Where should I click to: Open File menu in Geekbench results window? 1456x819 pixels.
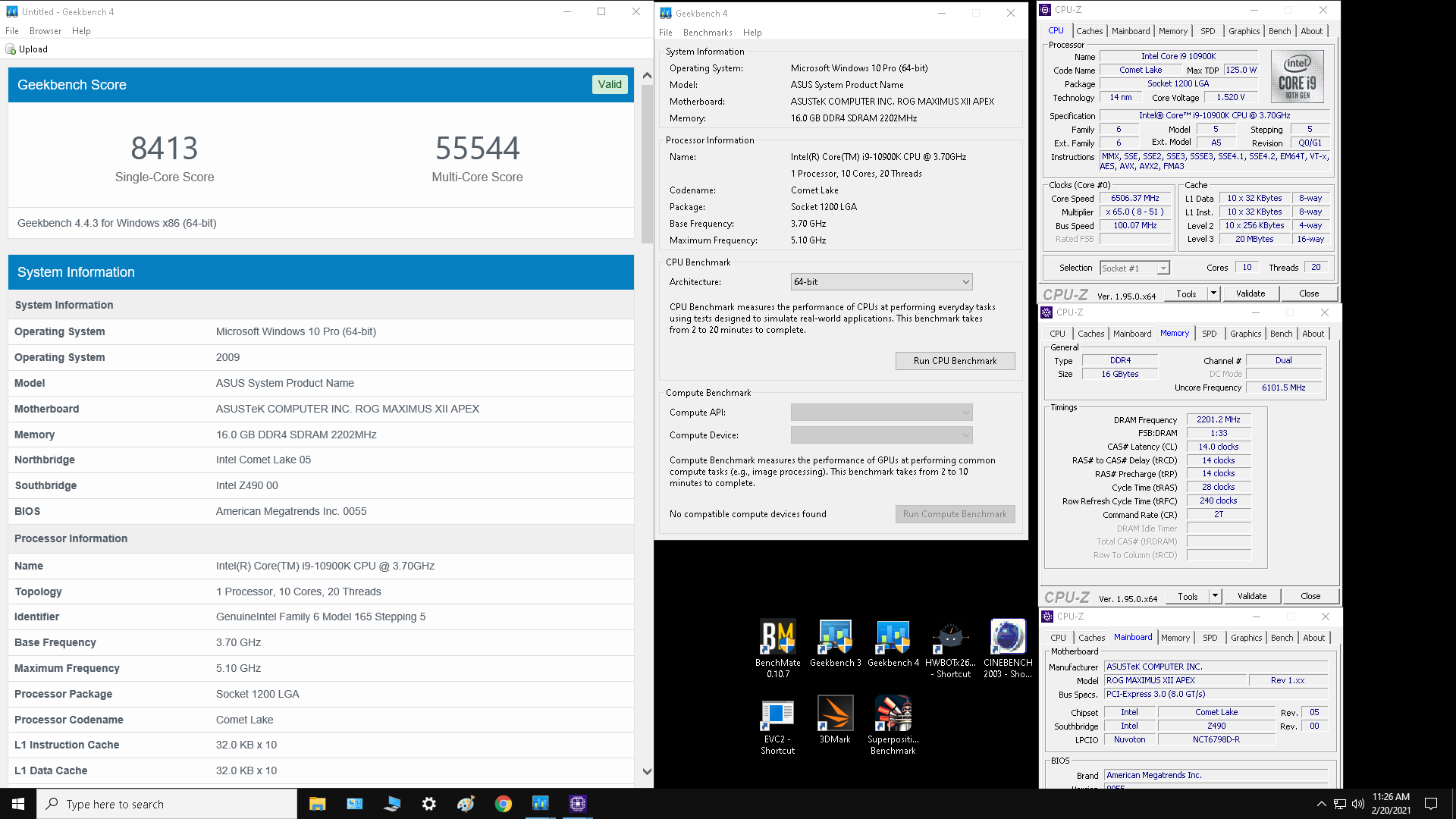tap(12, 31)
